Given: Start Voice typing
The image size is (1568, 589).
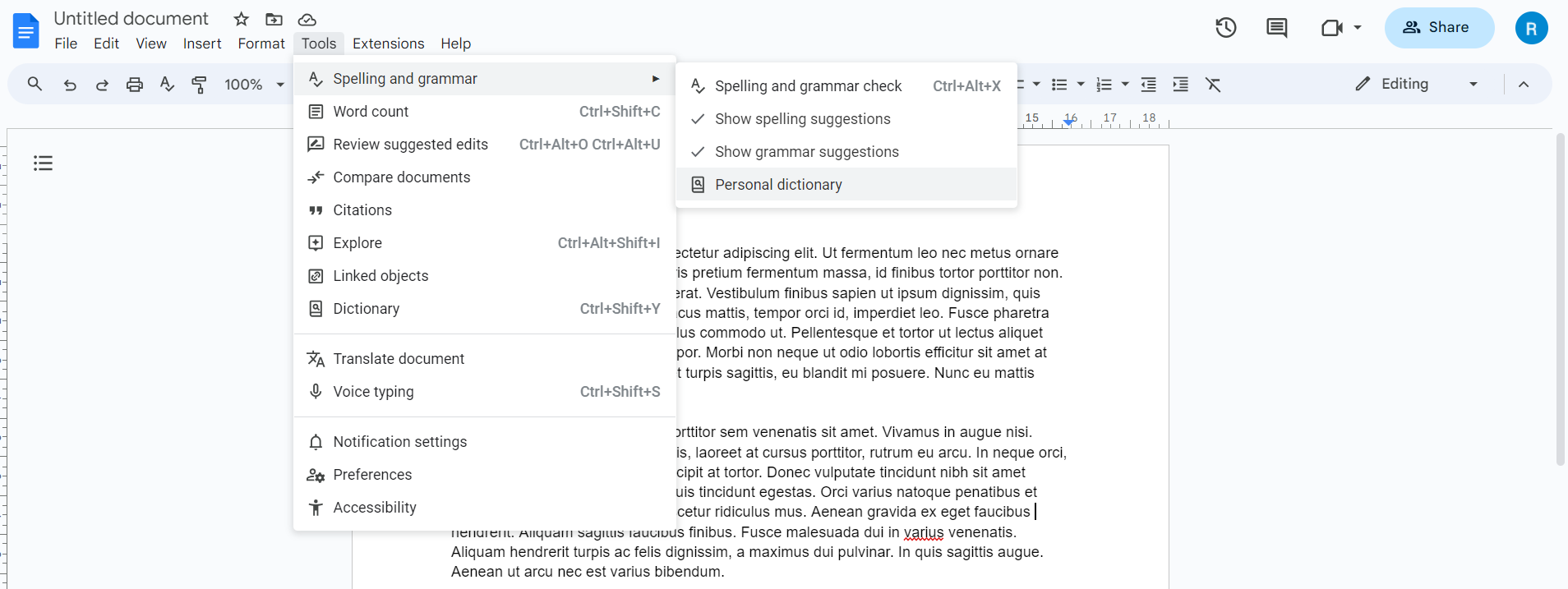Looking at the screenshot, I should tap(485, 392).
